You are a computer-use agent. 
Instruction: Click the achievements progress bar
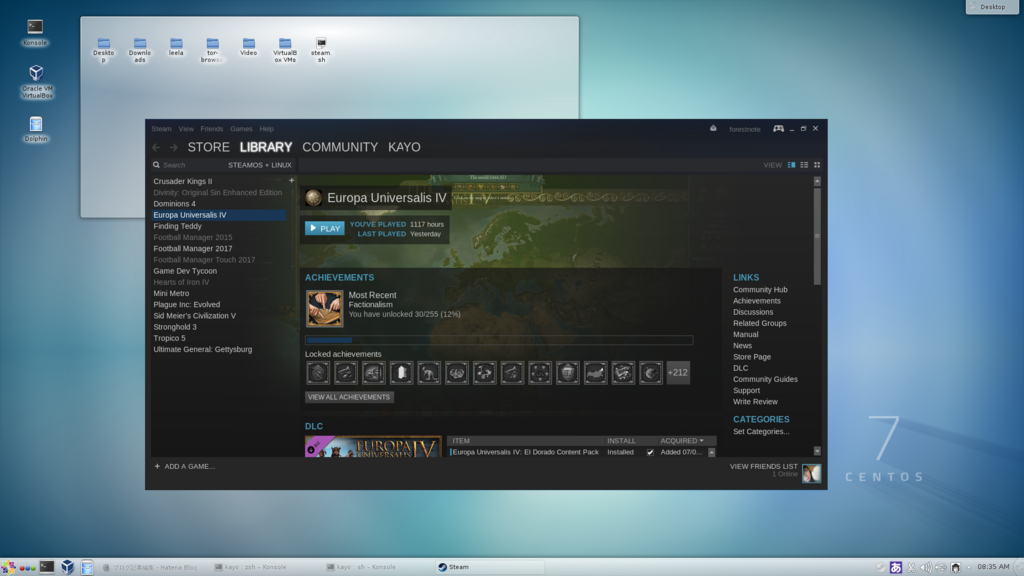point(499,340)
